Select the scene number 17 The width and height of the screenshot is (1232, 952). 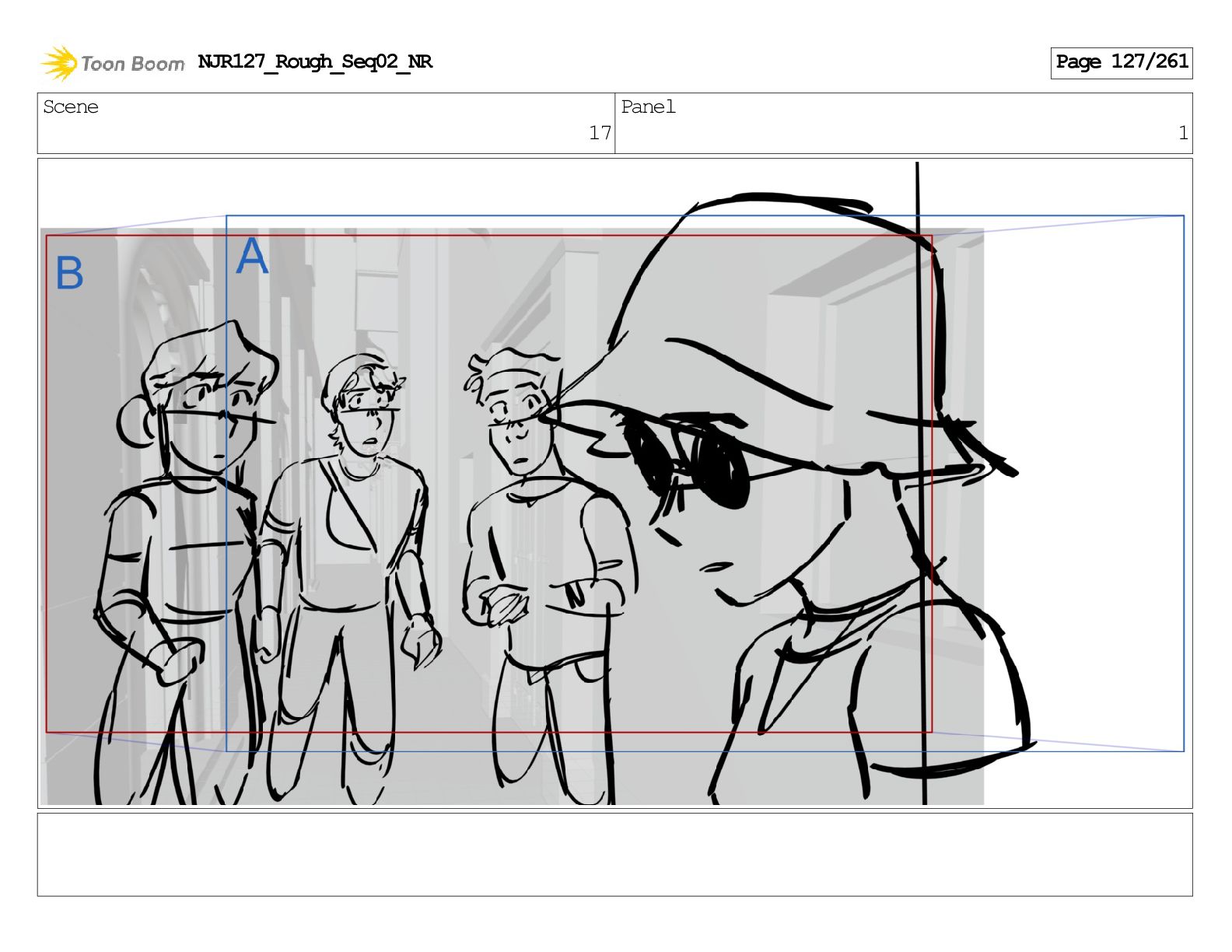pyautogui.click(x=599, y=134)
